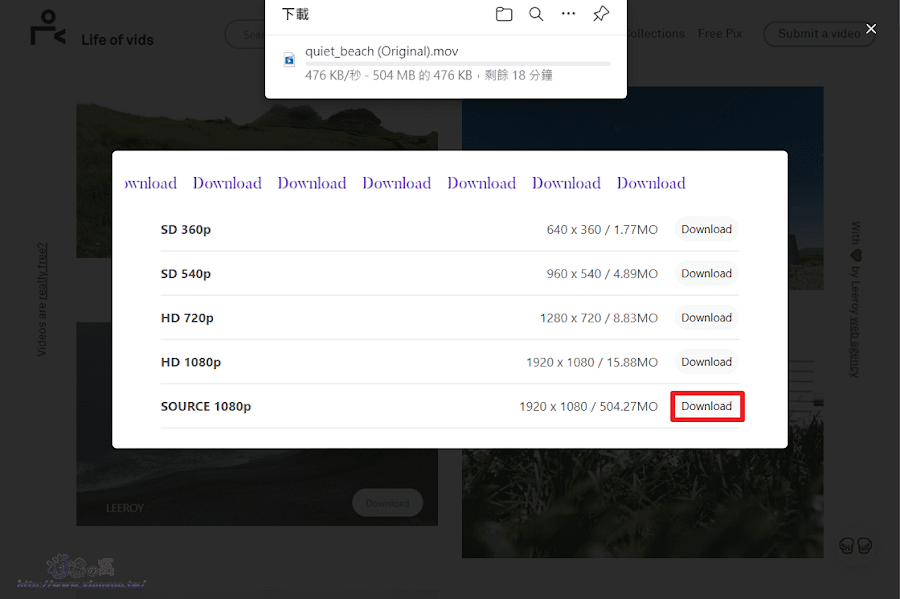Select SD 360p label
Viewport: 900px width, 599px height.
(186, 230)
